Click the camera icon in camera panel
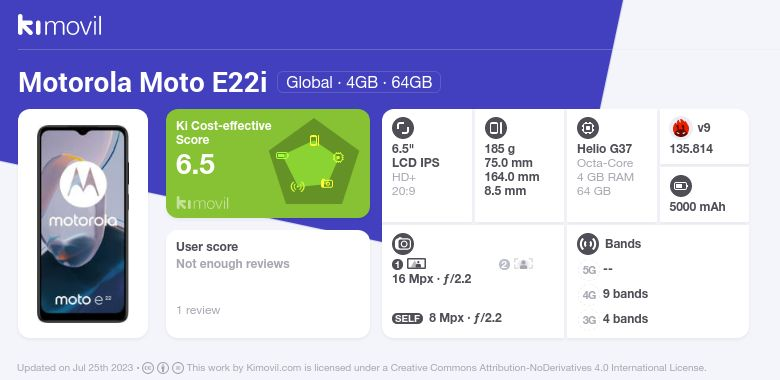This screenshot has width=780, height=380. click(x=403, y=244)
